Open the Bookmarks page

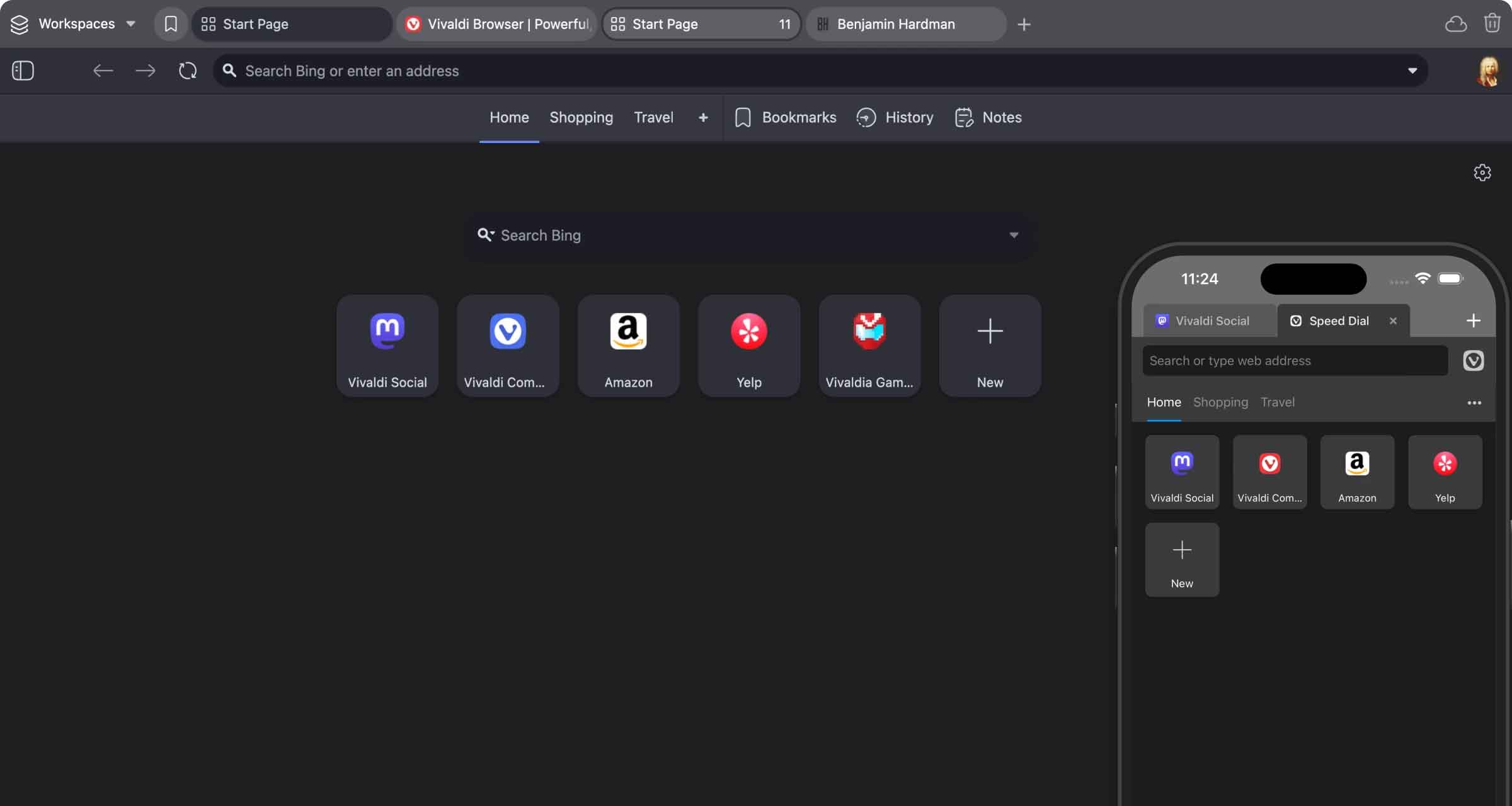click(x=786, y=118)
